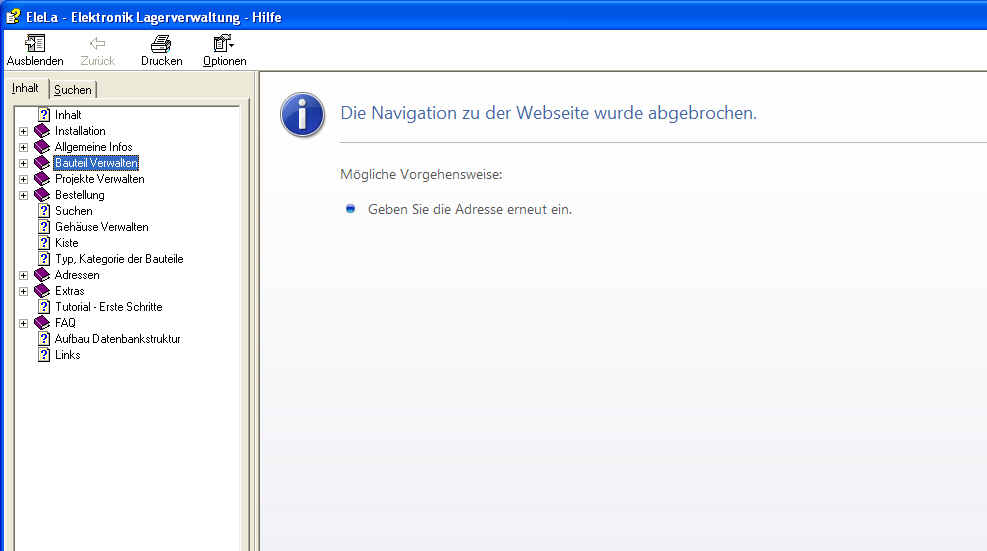Expand the Bauteil Verwalten node
This screenshot has width=987, height=551.
pyautogui.click(x=23, y=164)
